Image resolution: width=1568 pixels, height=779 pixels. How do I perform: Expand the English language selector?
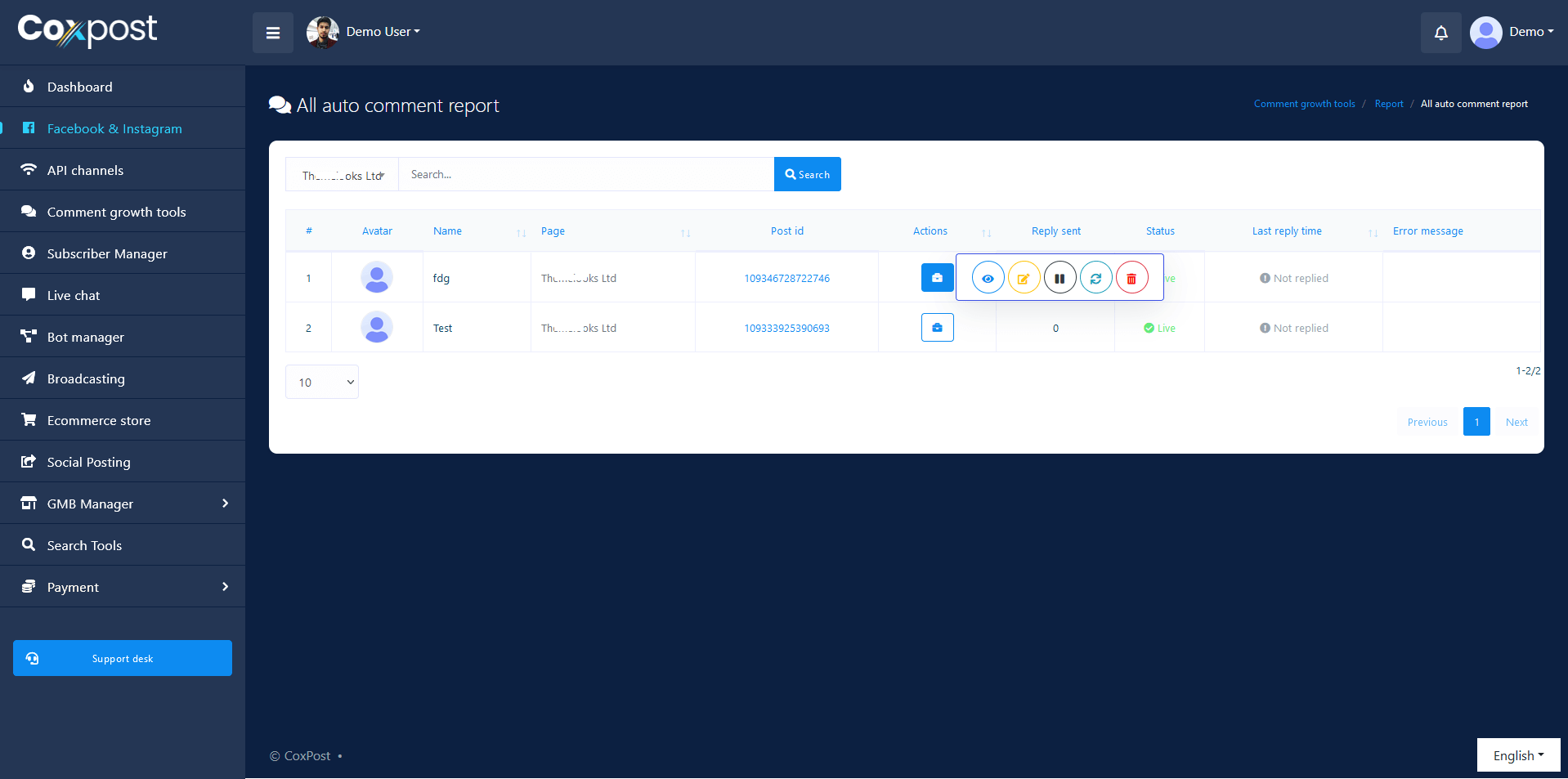pos(1517,755)
